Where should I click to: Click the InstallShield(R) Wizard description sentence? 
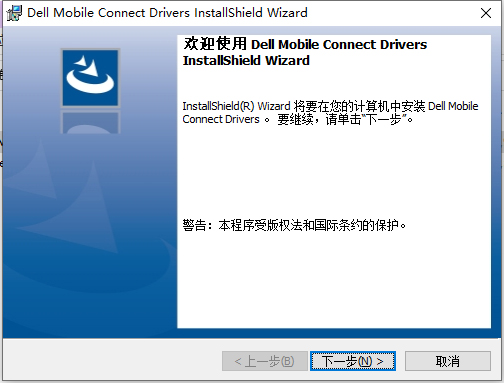(x=330, y=113)
